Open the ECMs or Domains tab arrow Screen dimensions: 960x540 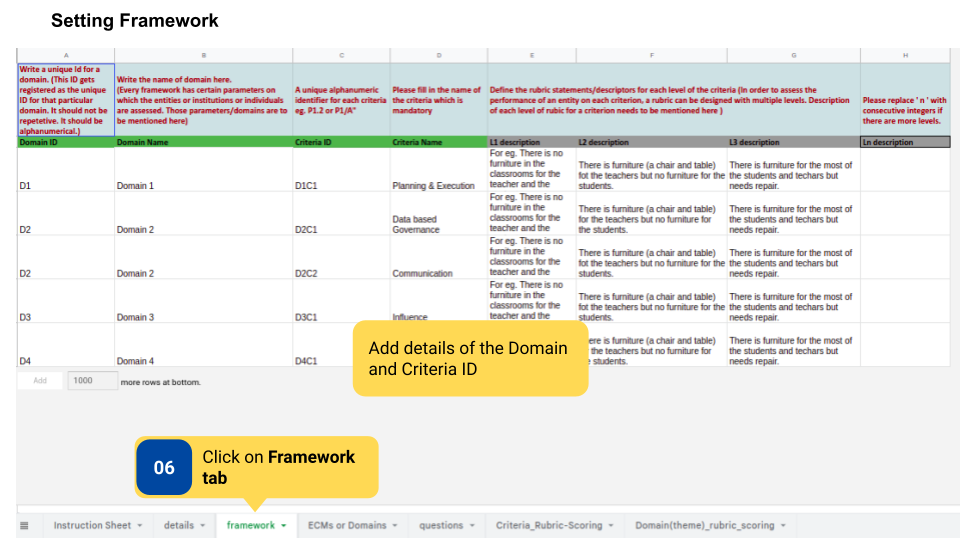[x=395, y=525]
